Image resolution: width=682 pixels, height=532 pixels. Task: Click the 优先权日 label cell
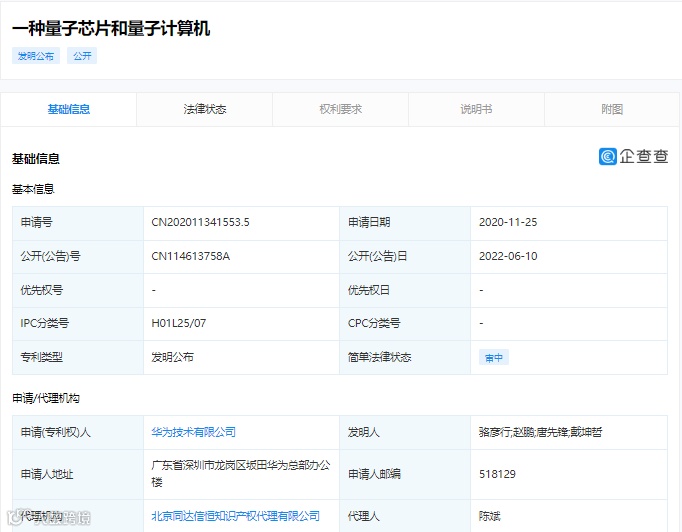(x=405, y=290)
